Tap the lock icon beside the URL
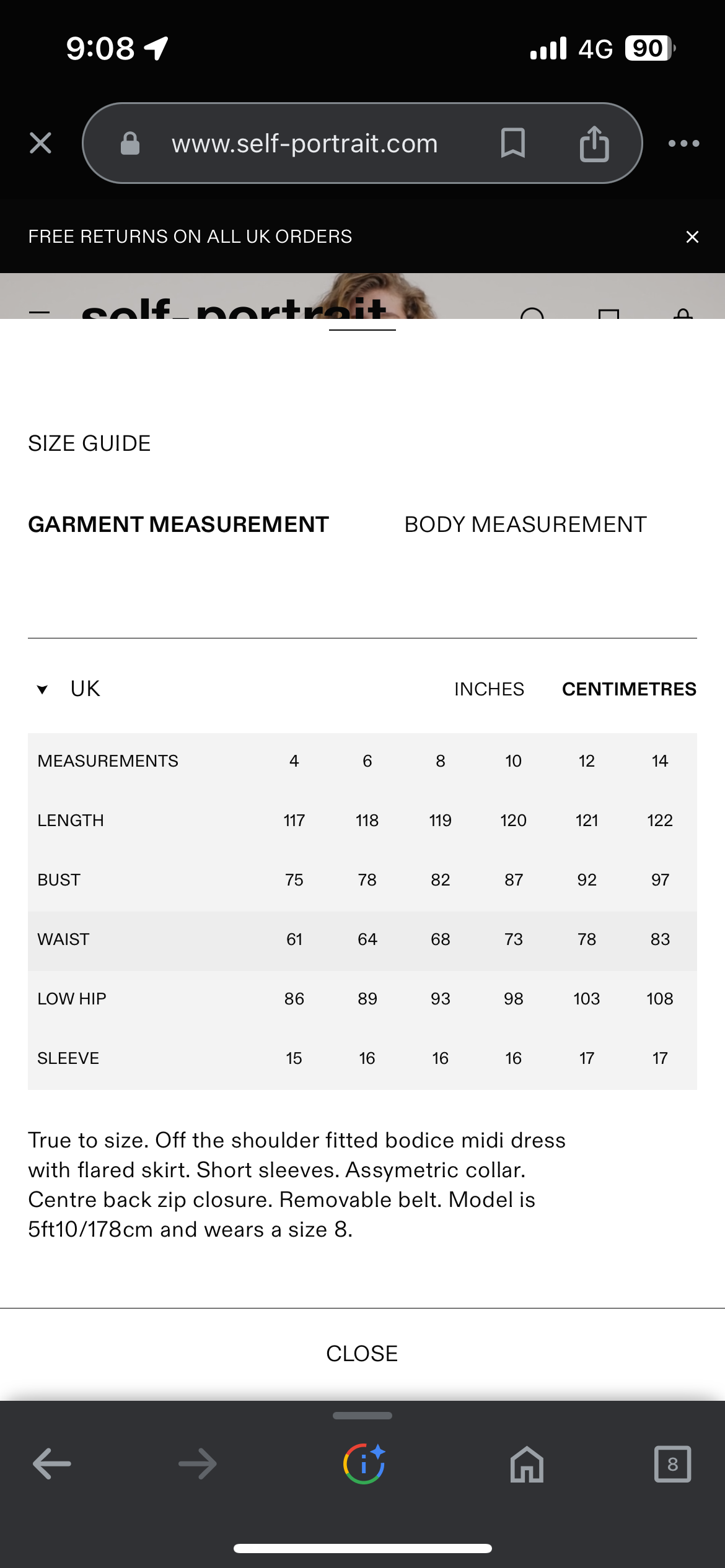725x1568 pixels. pyautogui.click(x=130, y=144)
